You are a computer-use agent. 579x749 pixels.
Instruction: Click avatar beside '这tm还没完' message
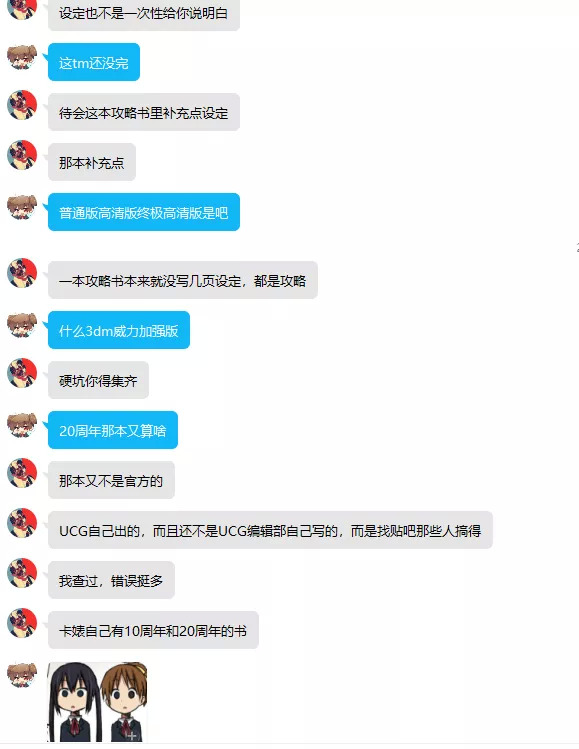click(x=22, y=57)
